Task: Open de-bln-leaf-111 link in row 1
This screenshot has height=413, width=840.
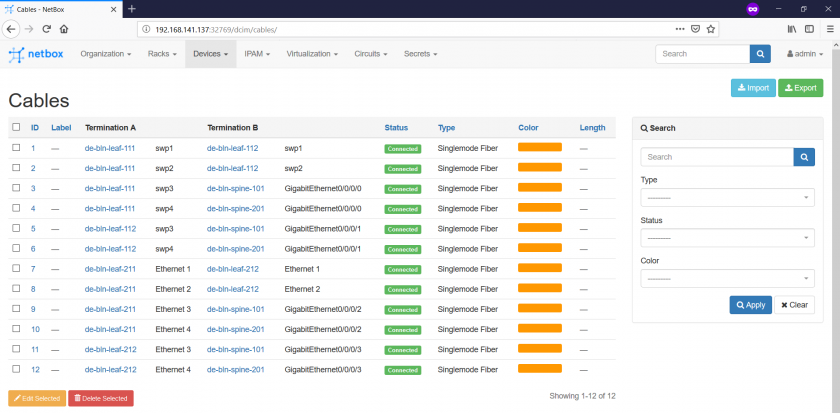Action: [110, 148]
